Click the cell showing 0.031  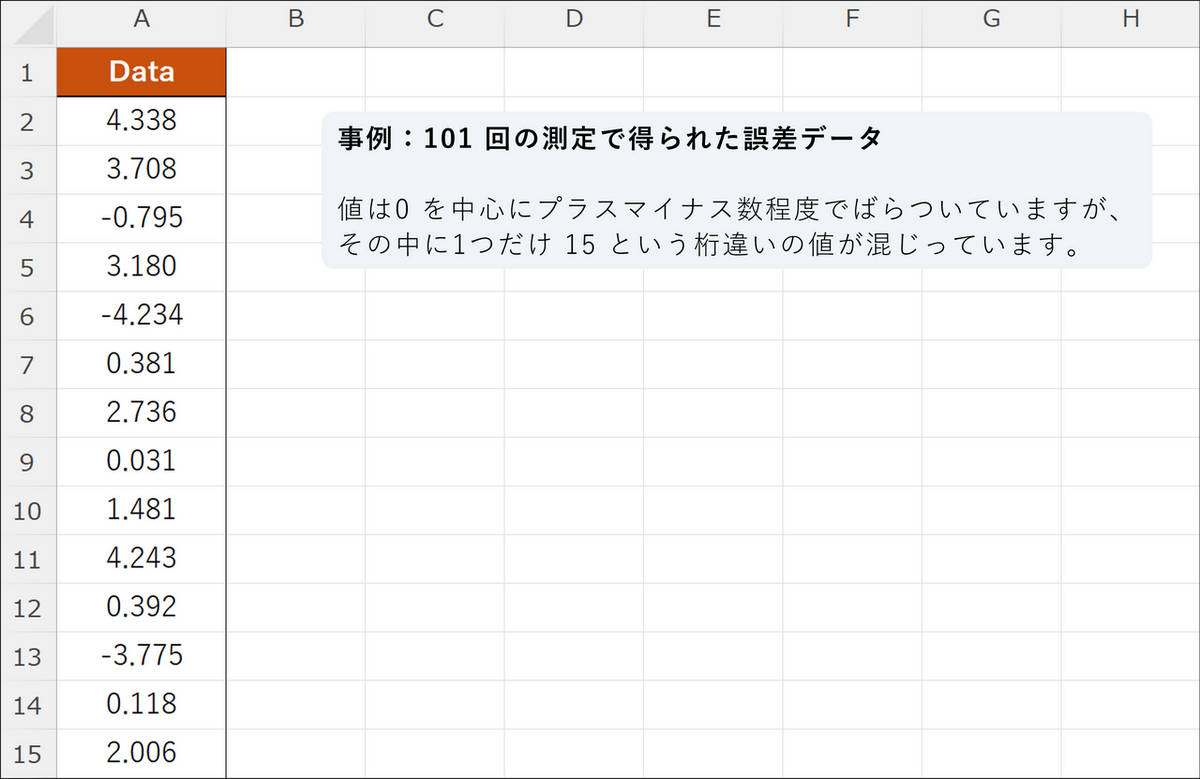[x=141, y=461]
